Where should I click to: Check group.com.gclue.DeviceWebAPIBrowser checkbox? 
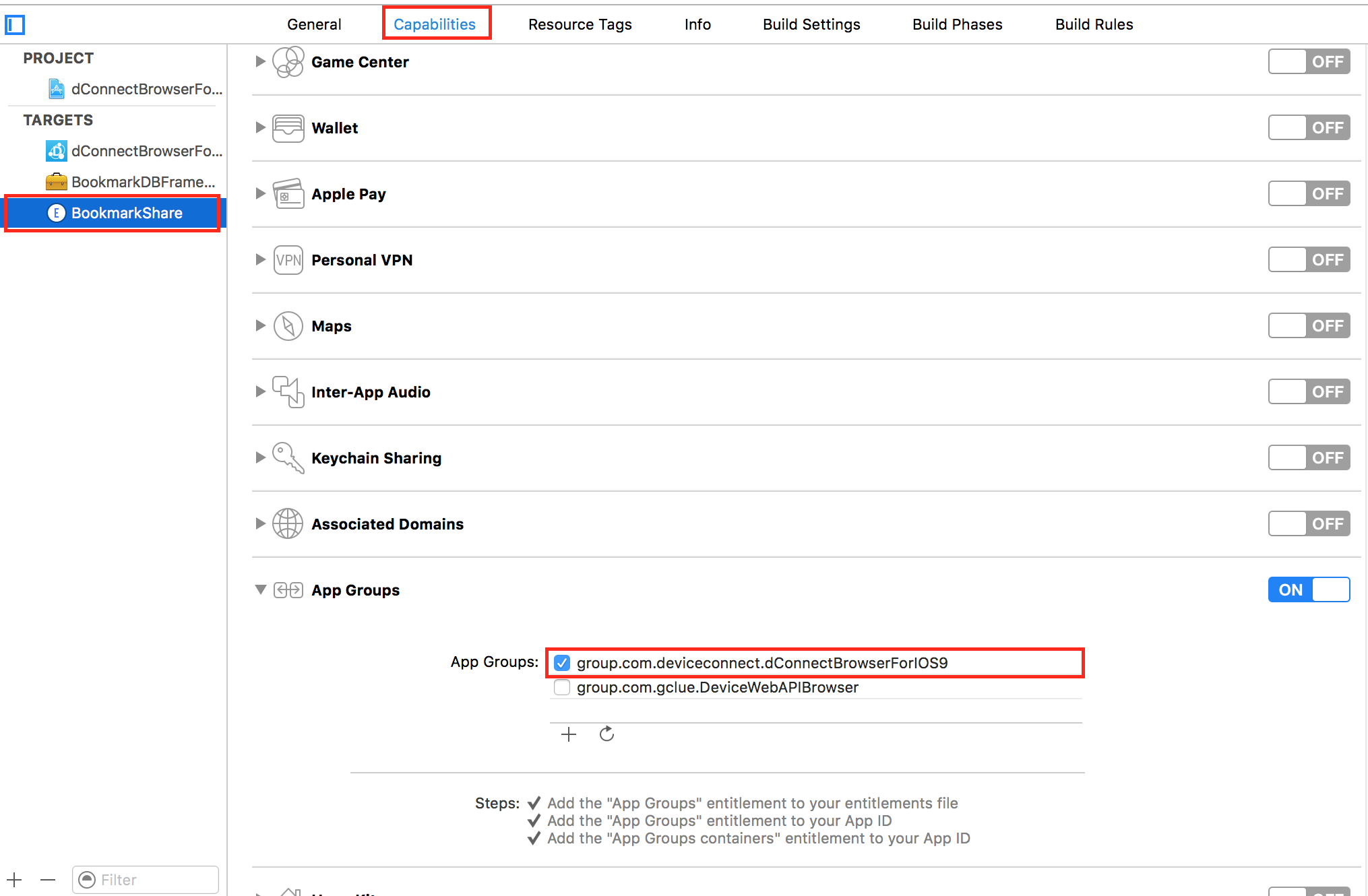click(x=562, y=688)
